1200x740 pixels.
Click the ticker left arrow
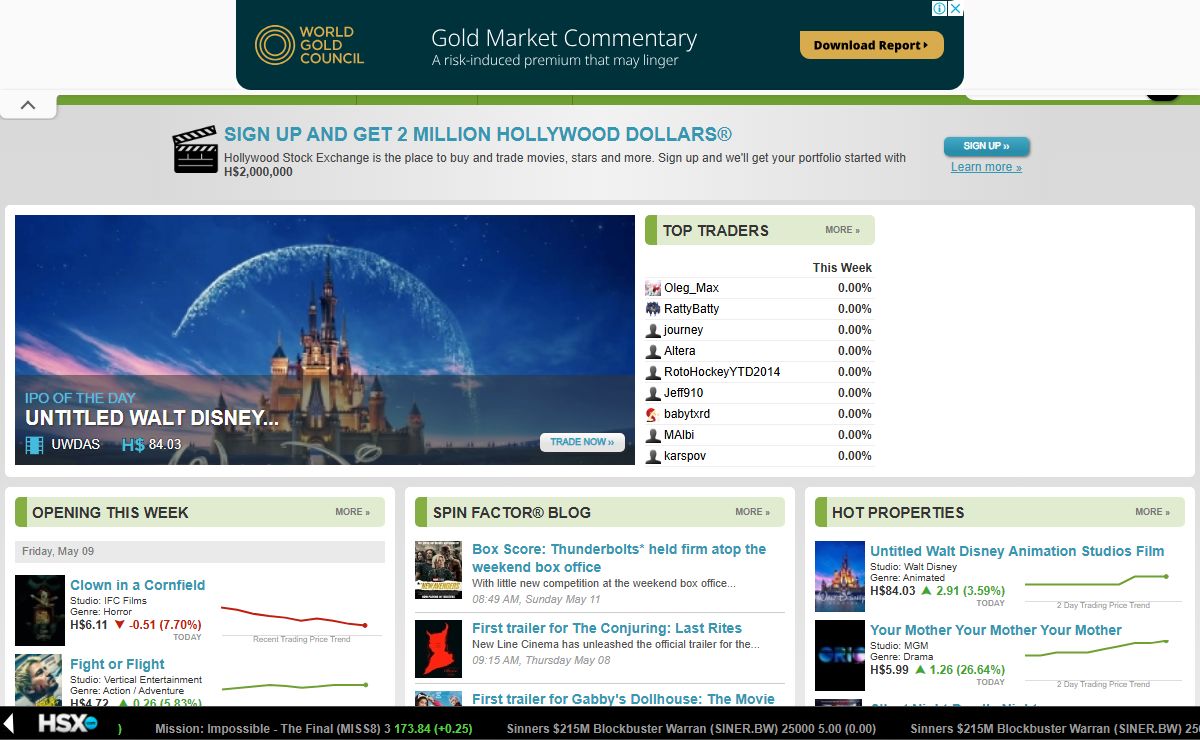point(8,722)
